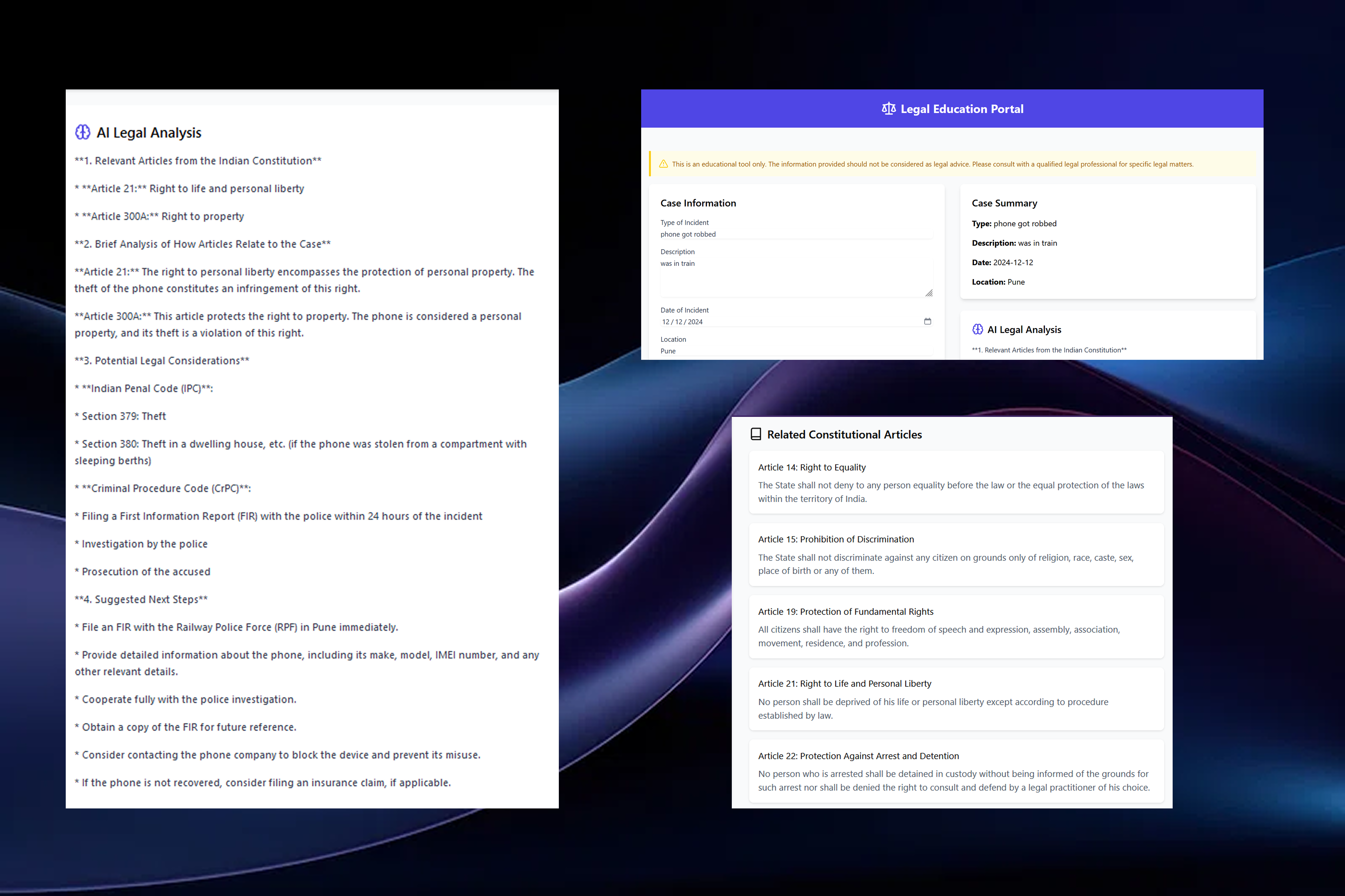Click the Case Summary heading
Screen dimensions: 1345x896
pyautogui.click(x=1004, y=203)
